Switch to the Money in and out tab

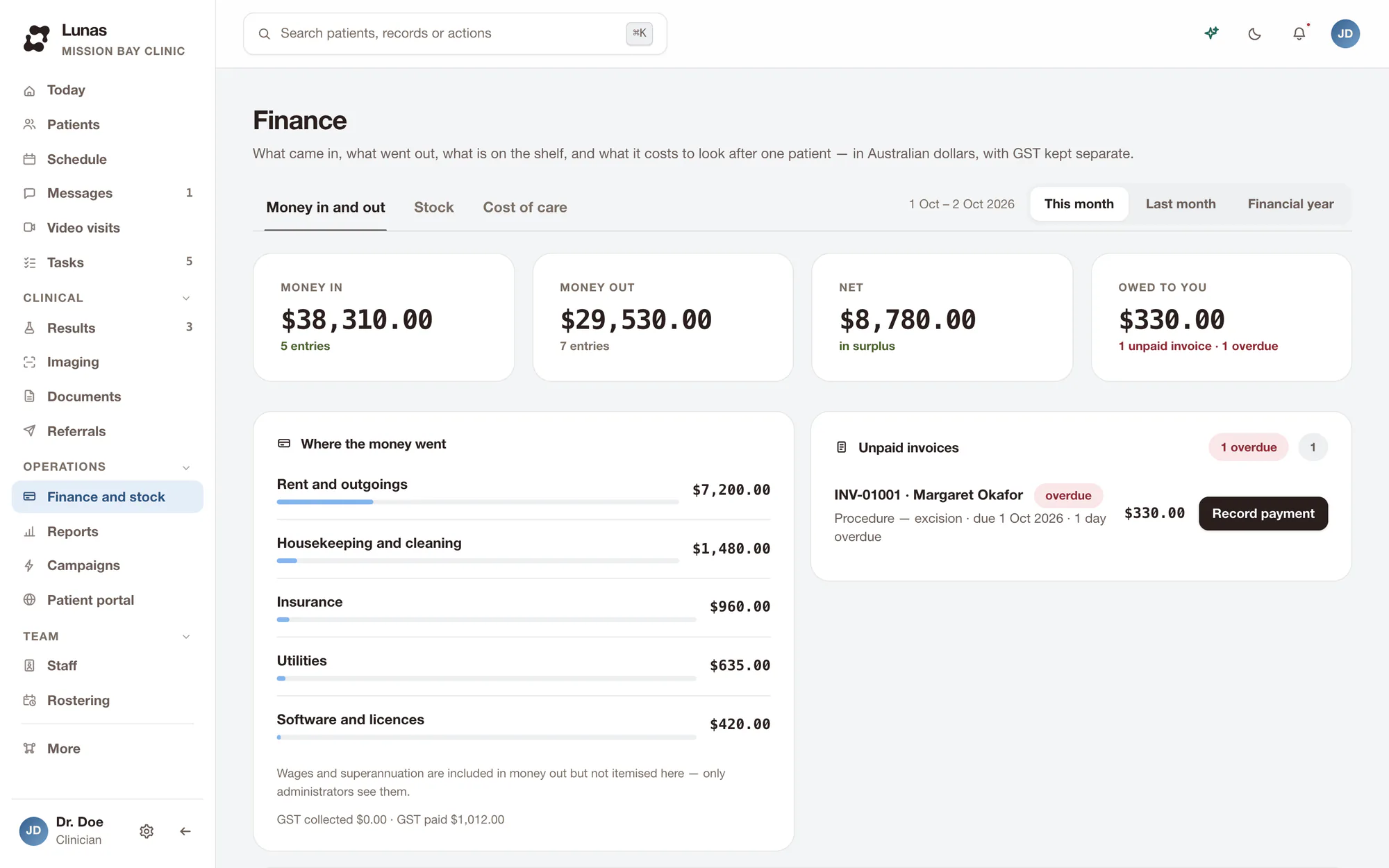(x=326, y=208)
